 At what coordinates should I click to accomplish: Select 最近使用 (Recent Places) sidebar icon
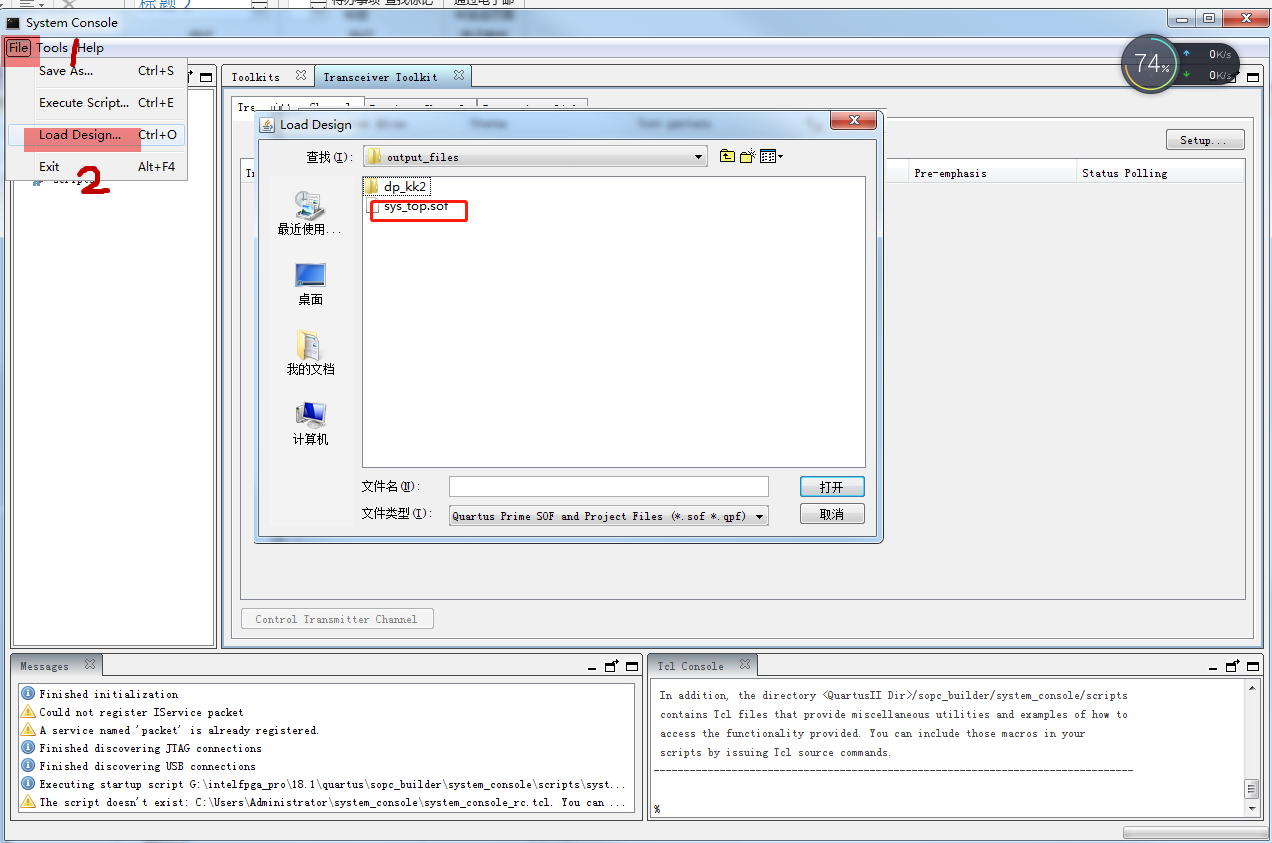310,212
